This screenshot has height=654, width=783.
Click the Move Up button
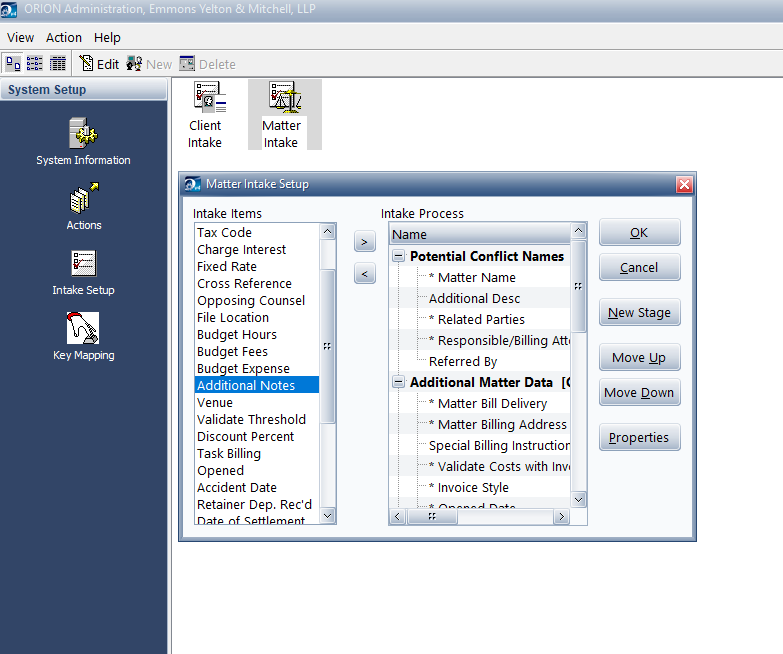tap(639, 357)
